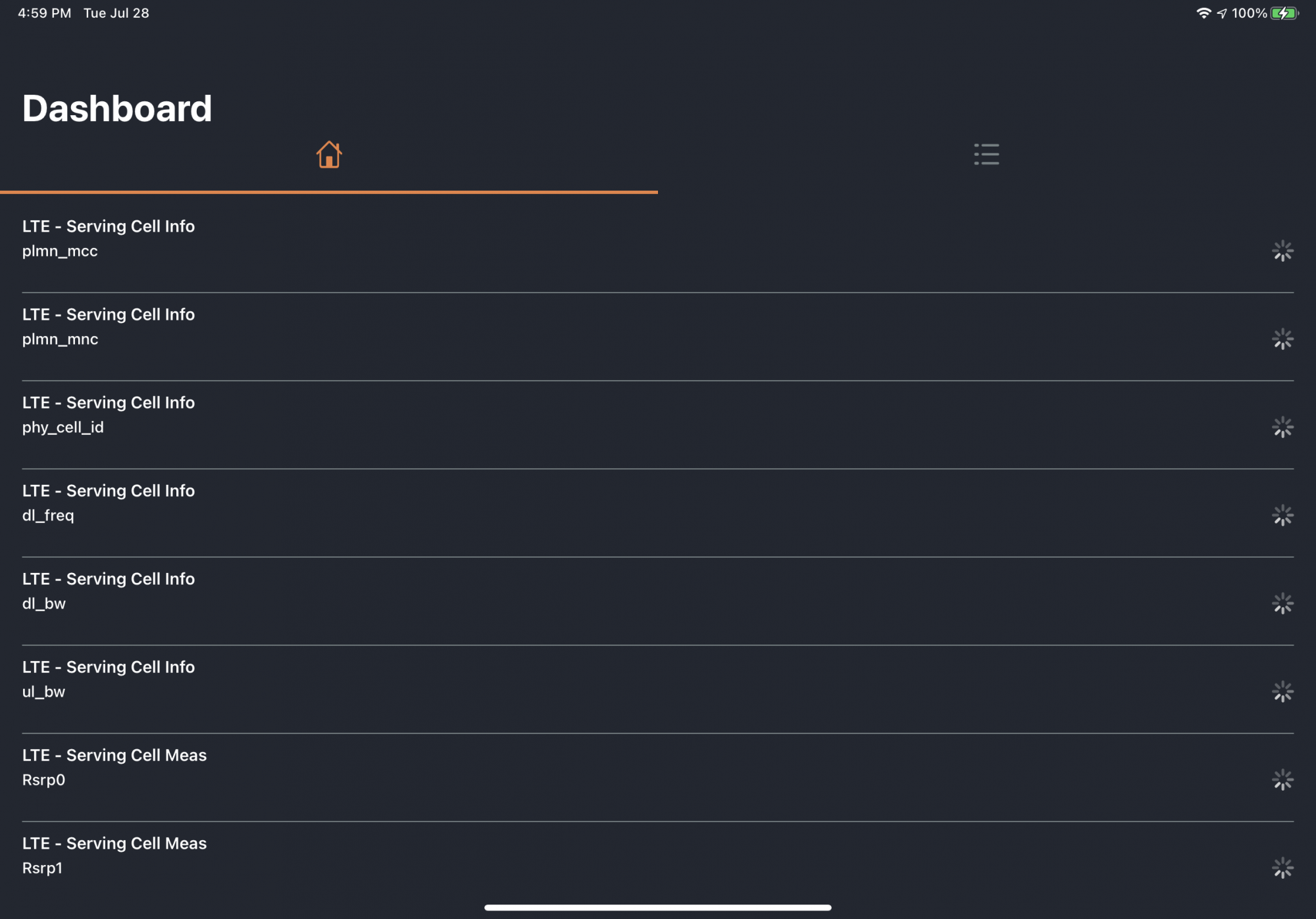Screen dimensions: 1316x919
Task: Tap the dl_freq loading spinner
Action: click(1282, 515)
